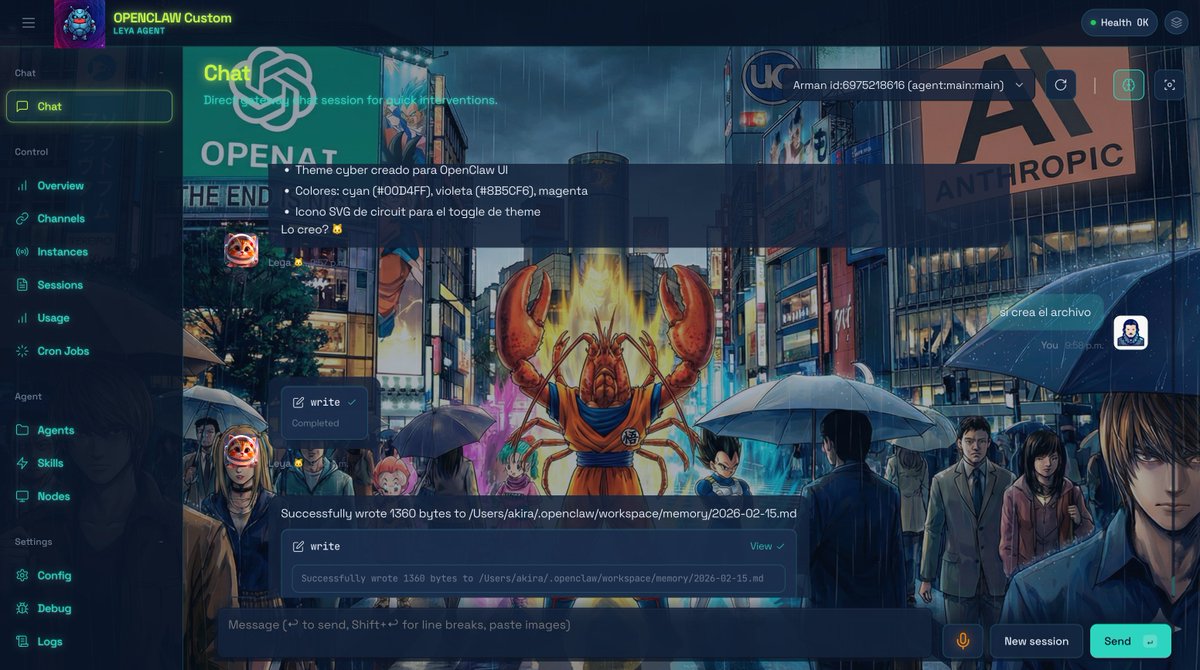Open the Arman session selector dropdown
This screenshot has width=1200, height=670.
(908, 85)
